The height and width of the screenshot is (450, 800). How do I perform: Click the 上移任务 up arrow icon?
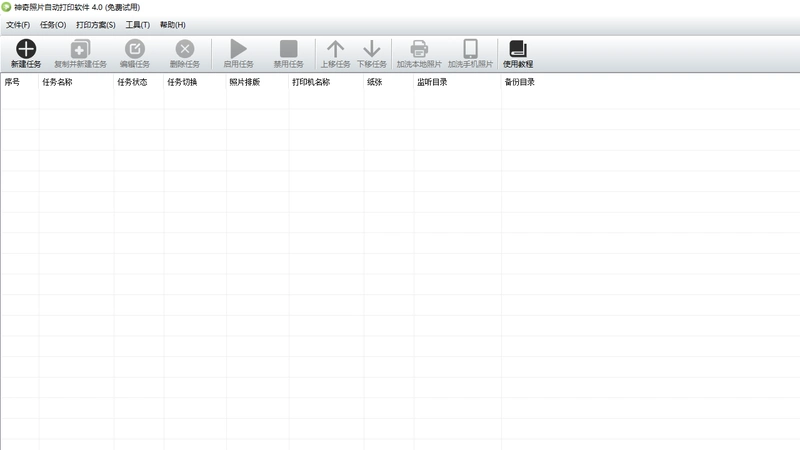pyautogui.click(x=335, y=49)
